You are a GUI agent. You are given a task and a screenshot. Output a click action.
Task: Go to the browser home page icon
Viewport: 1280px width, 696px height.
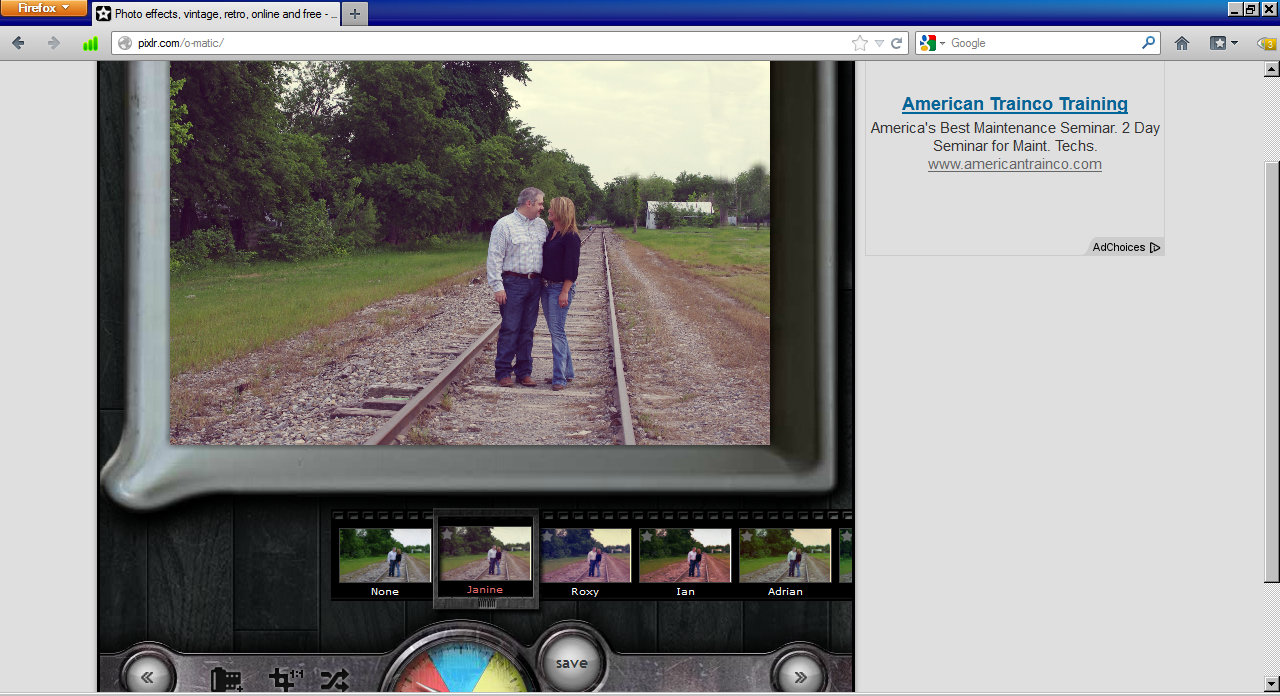point(1182,43)
